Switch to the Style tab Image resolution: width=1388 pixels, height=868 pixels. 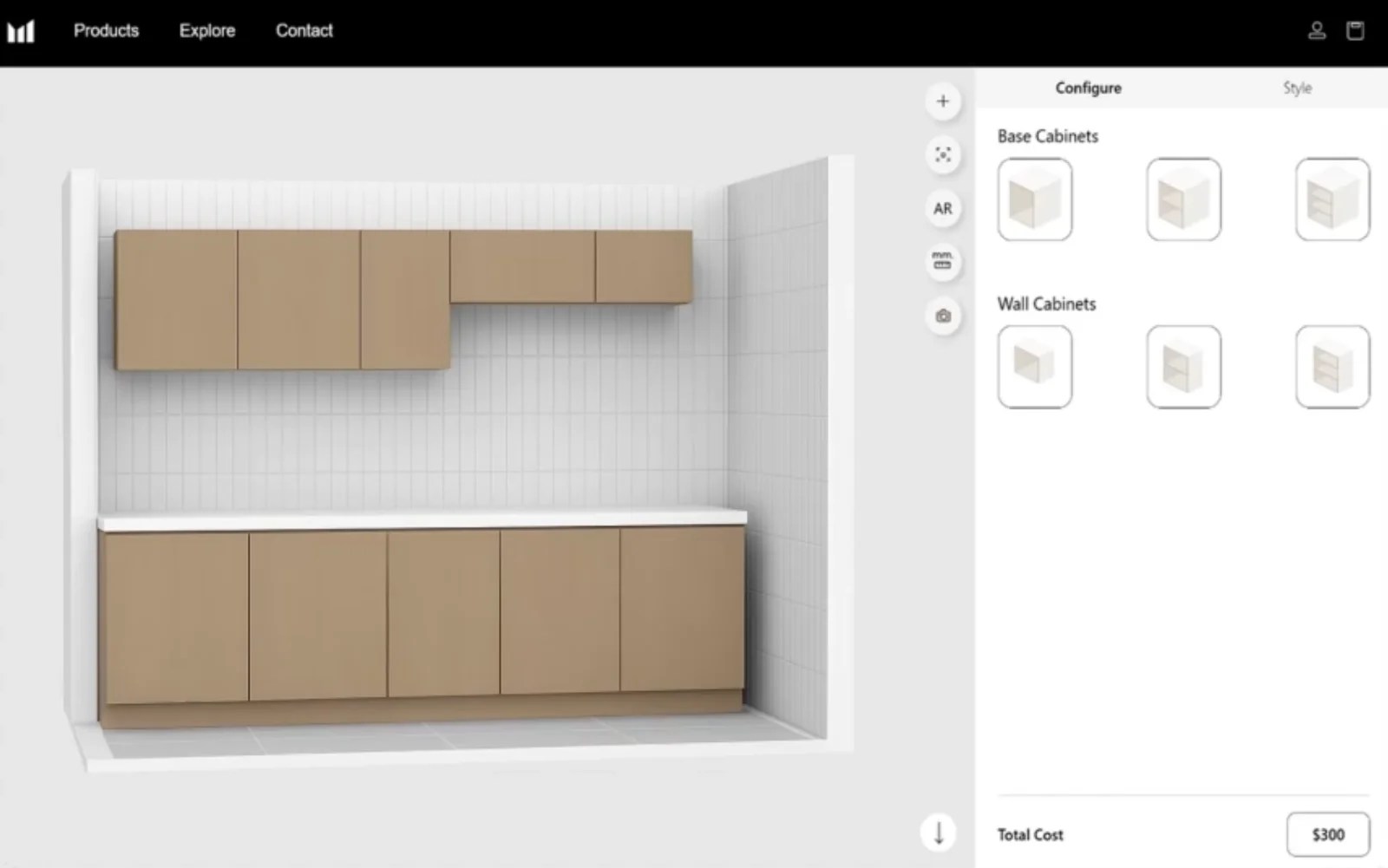click(x=1296, y=88)
